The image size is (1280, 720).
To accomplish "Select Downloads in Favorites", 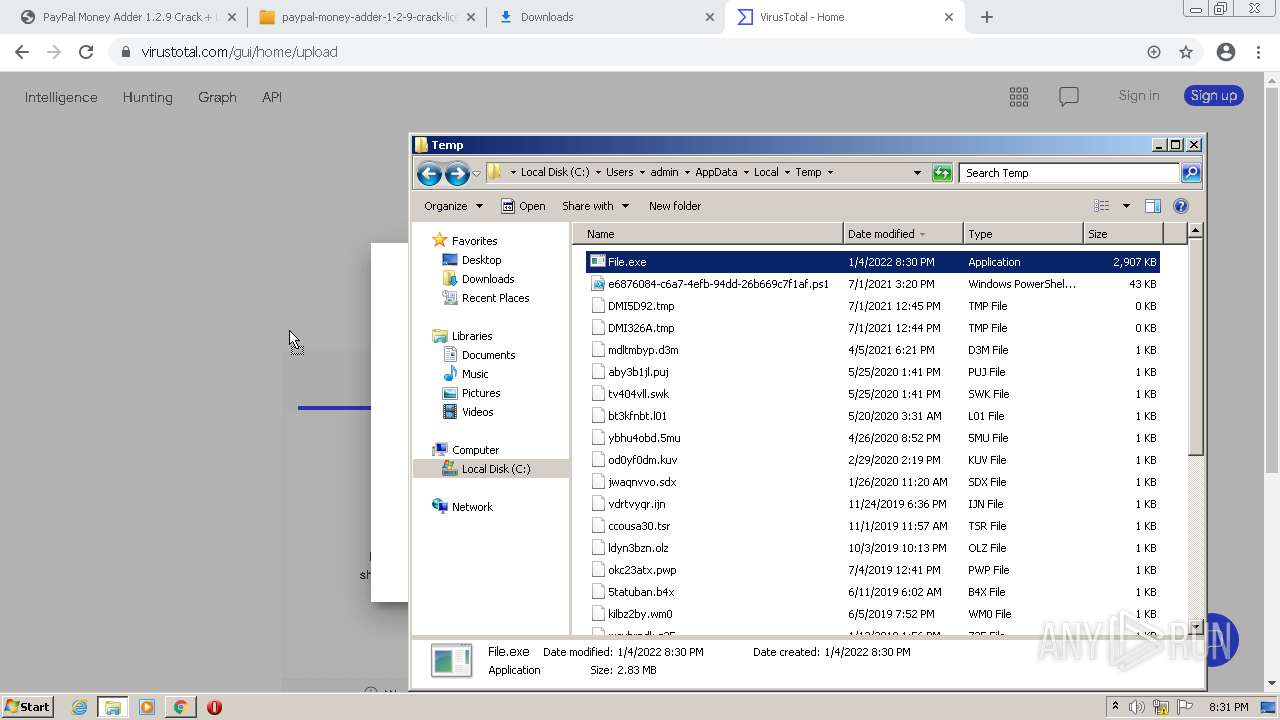I will 487,279.
